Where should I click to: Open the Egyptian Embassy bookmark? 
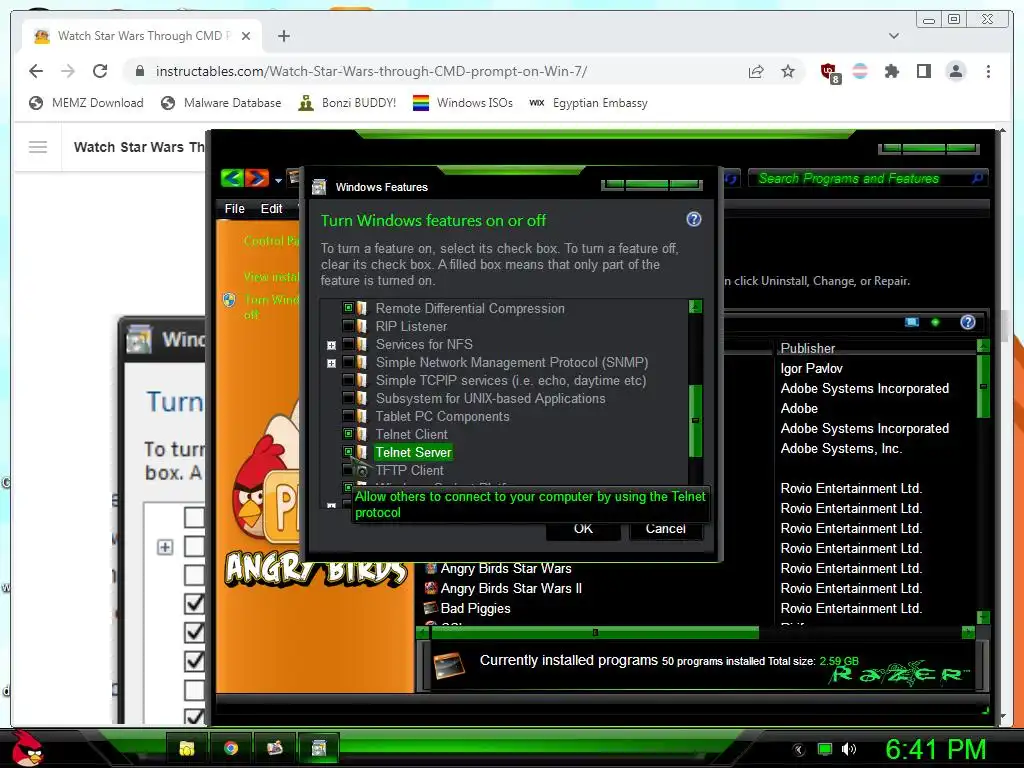(x=588, y=103)
